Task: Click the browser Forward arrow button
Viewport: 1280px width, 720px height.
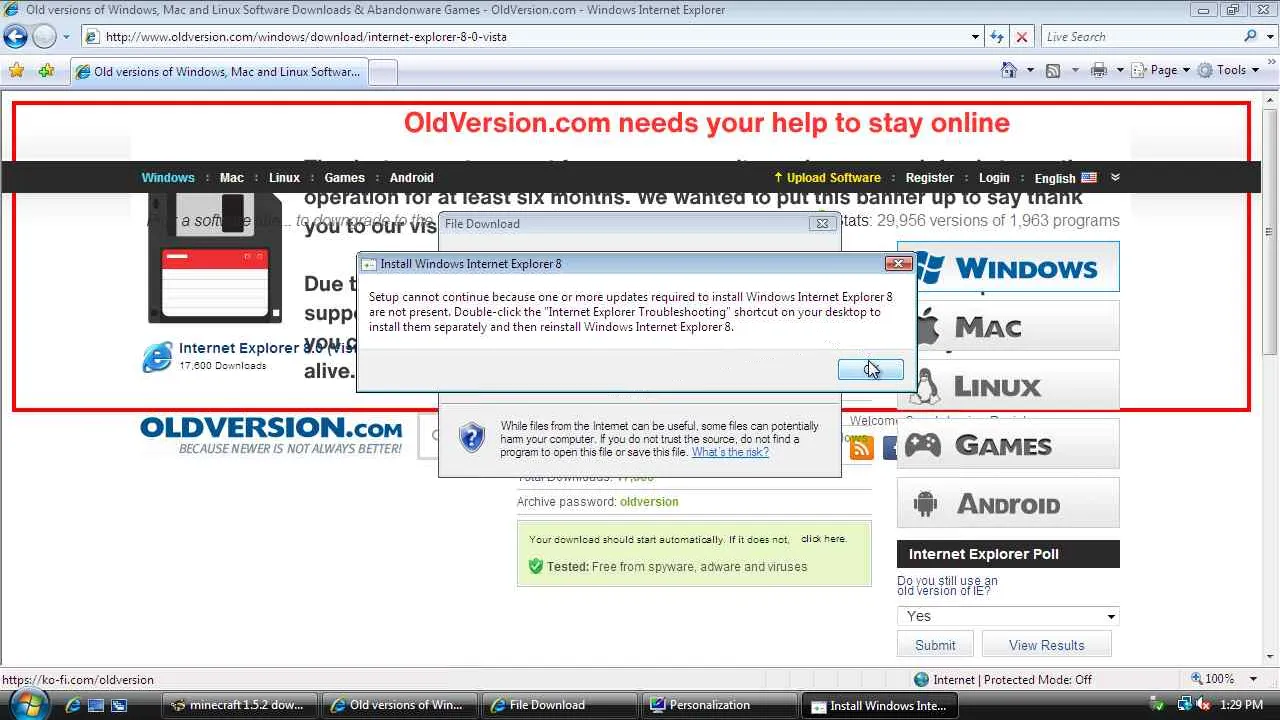Action: [x=44, y=37]
